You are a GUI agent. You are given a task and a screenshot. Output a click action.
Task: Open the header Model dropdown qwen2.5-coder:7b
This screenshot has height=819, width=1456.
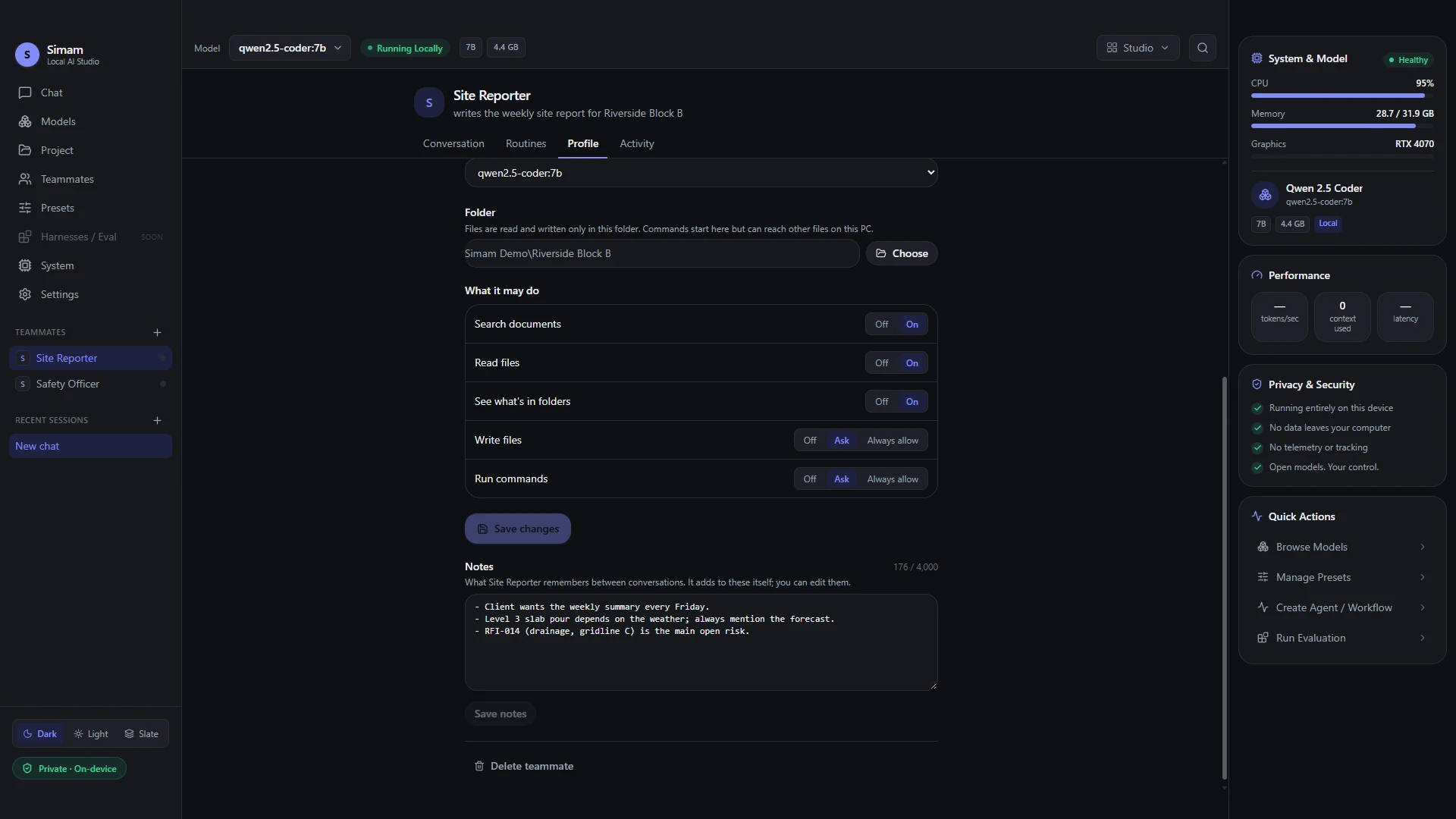click(290, 48)
